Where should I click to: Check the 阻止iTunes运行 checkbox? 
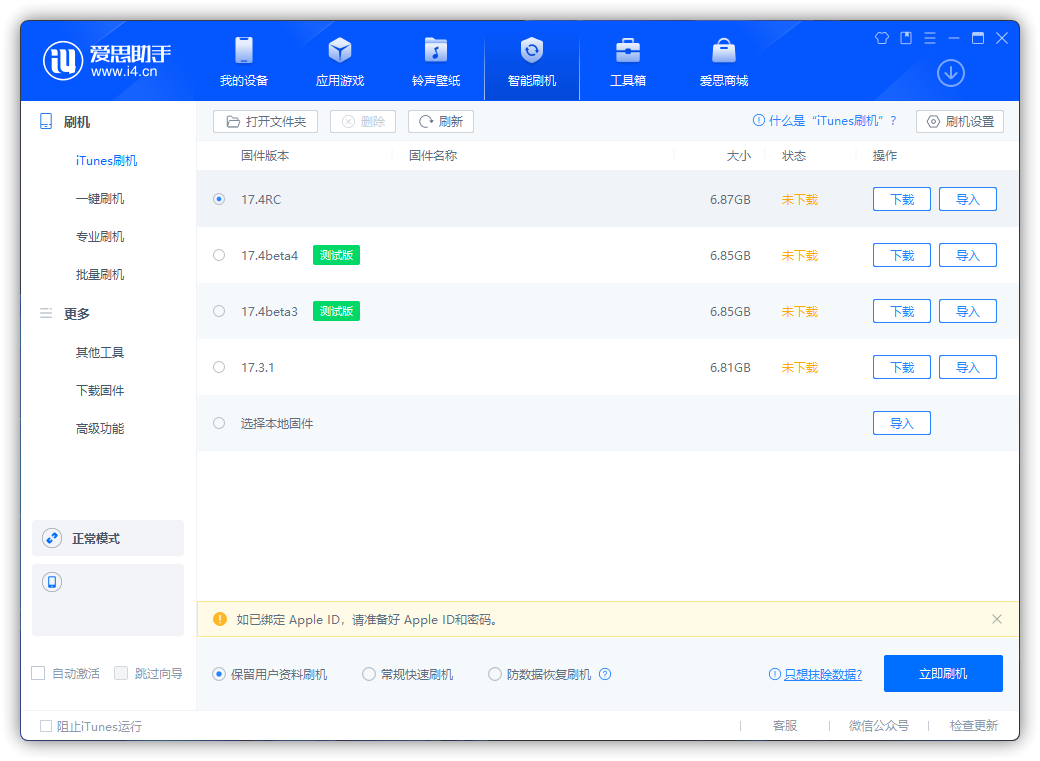[46, 726]
